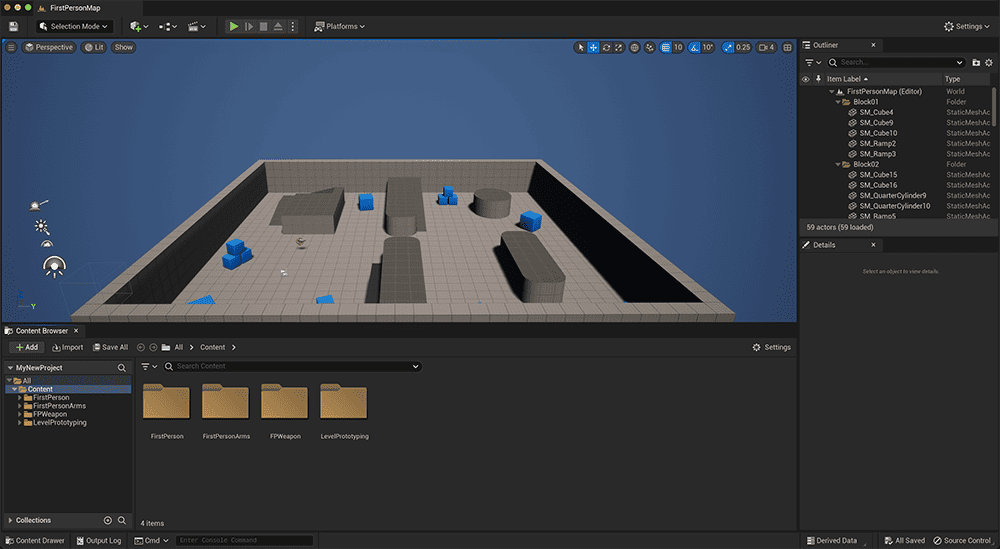
Task: Toggle grid snapping
Action: pos(665,47)
